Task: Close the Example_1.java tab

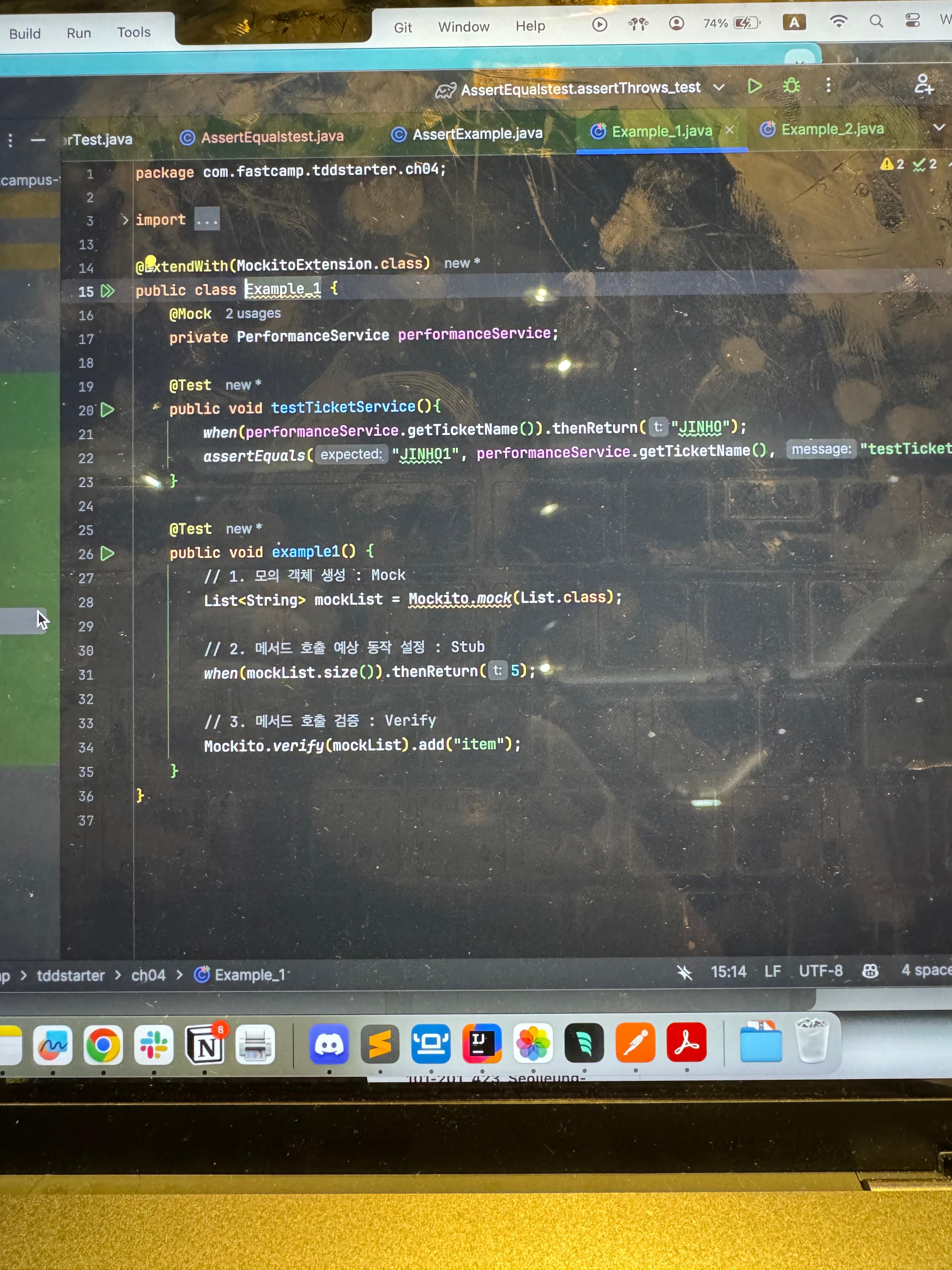Action: (x=729, y=130)
